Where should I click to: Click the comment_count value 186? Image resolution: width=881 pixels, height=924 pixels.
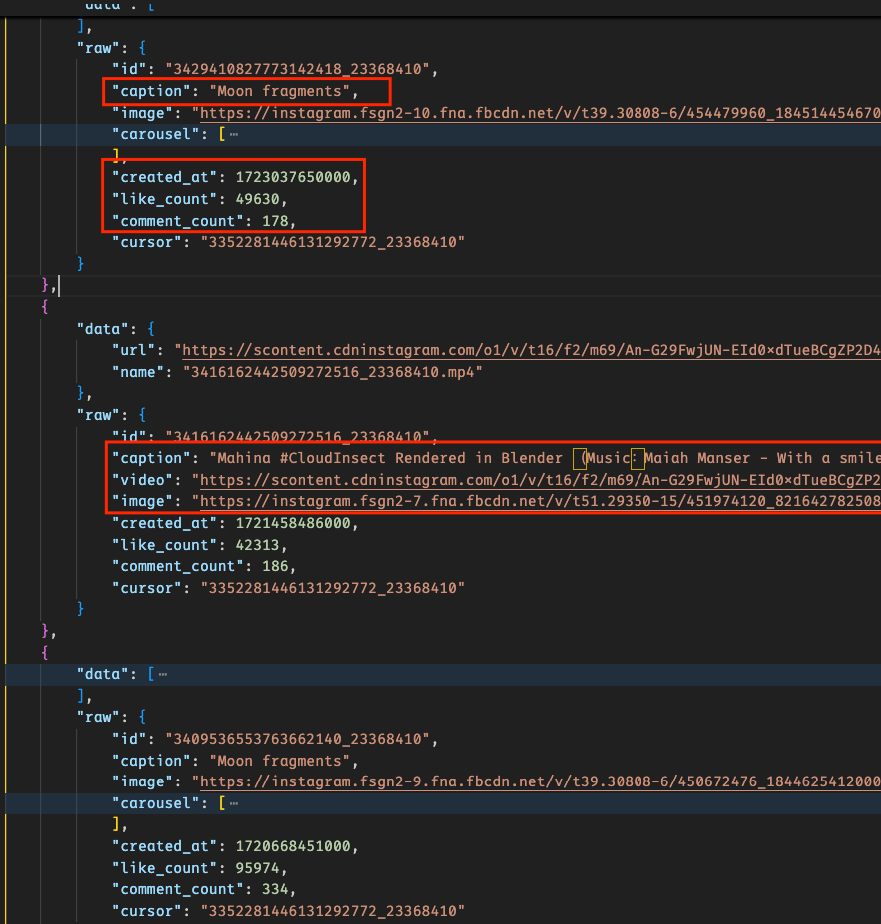(275, 566)
